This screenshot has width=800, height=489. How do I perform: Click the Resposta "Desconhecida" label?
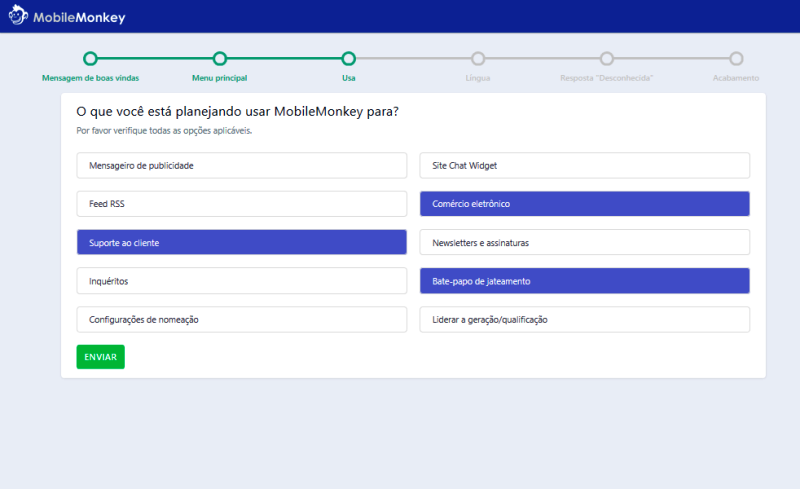pos(607,78)
